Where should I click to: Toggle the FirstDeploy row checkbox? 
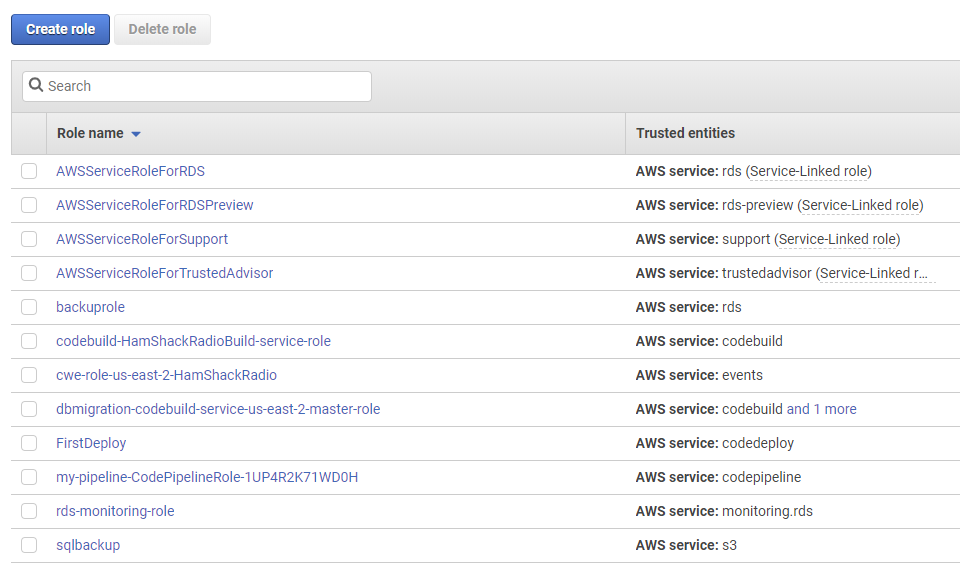point(29,443)
